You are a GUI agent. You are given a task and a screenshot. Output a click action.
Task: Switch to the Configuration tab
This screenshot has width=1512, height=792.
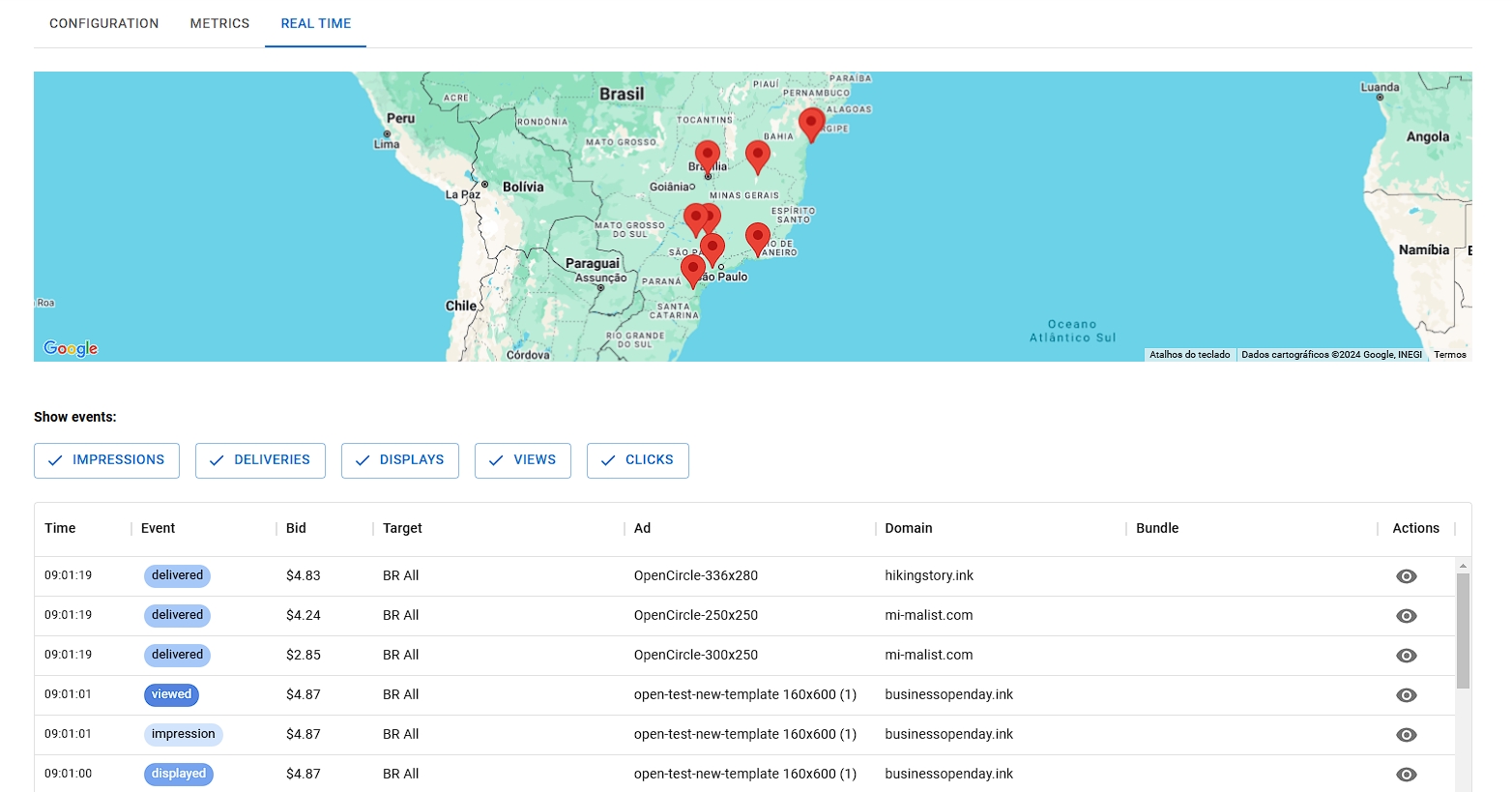(104, 23)
